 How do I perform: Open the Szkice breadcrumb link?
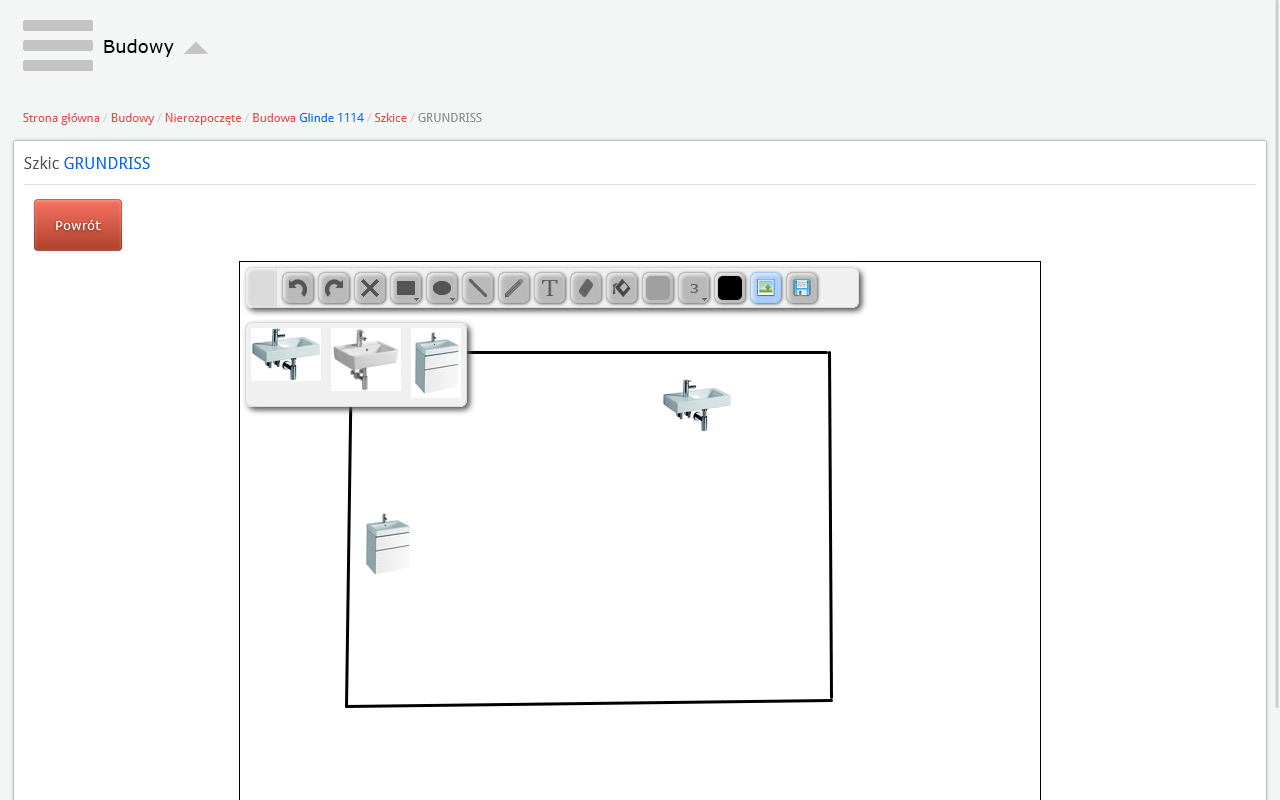click(390, 118)
